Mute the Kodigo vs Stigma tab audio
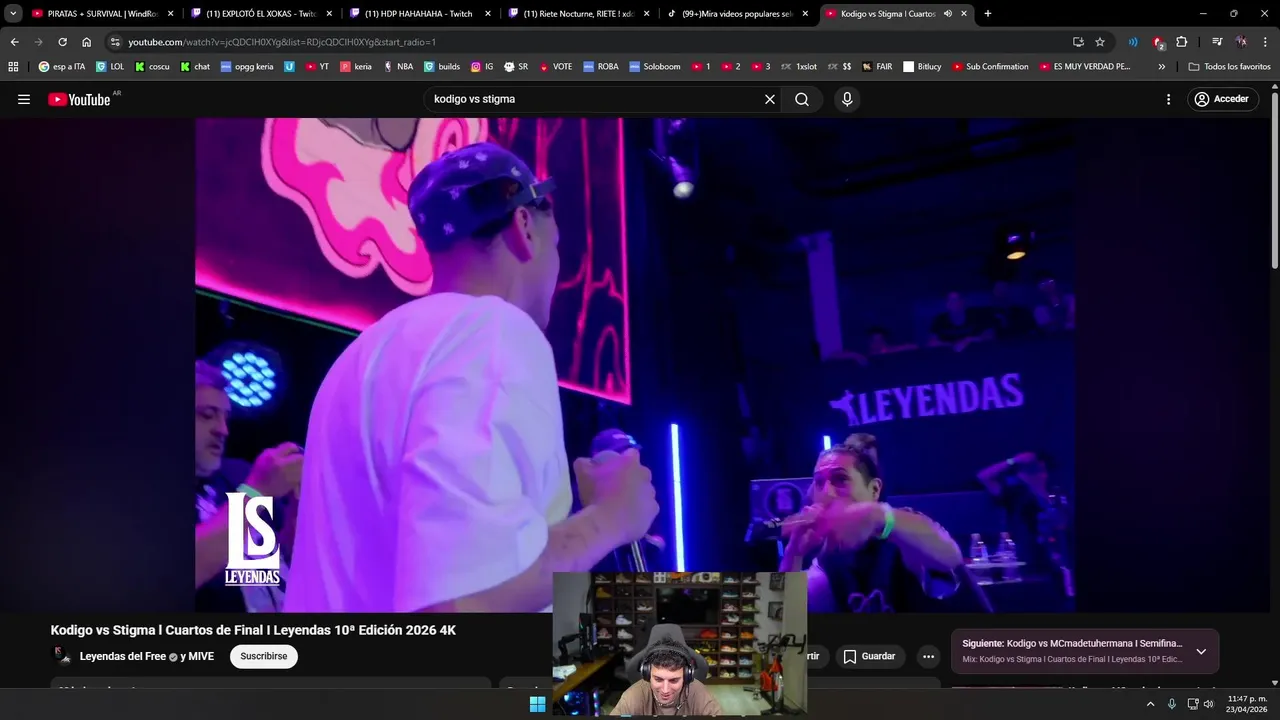Image resolution: width=1280 pixels, height=720 pixels. (947, 13)
